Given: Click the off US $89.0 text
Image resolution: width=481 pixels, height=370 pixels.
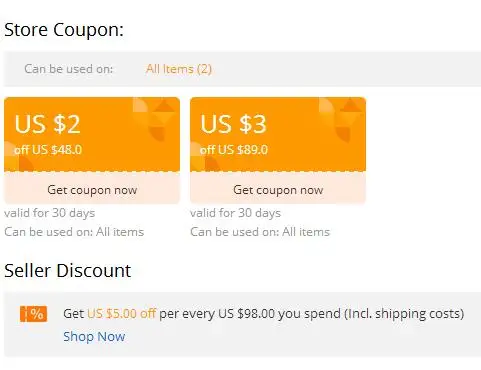Looking at the screenshot, I should (x=234, y=150).
